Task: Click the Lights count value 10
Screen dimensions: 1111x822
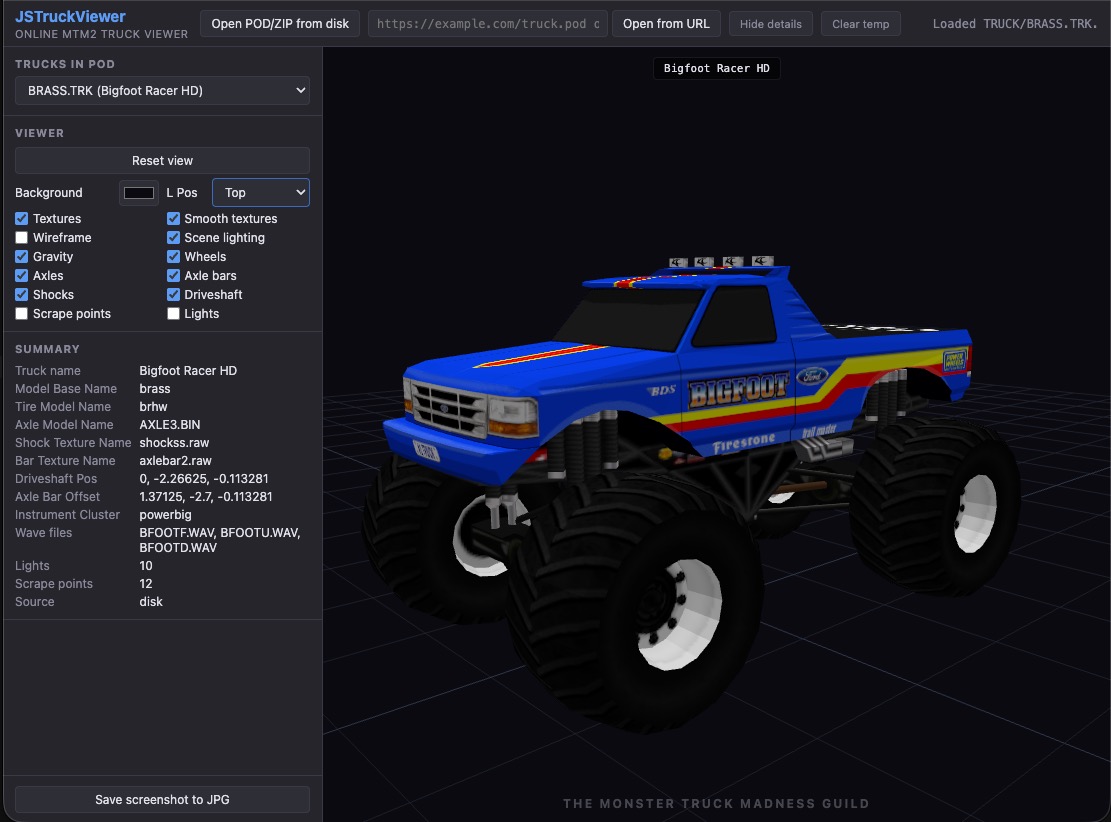Action: pos(145,565)
